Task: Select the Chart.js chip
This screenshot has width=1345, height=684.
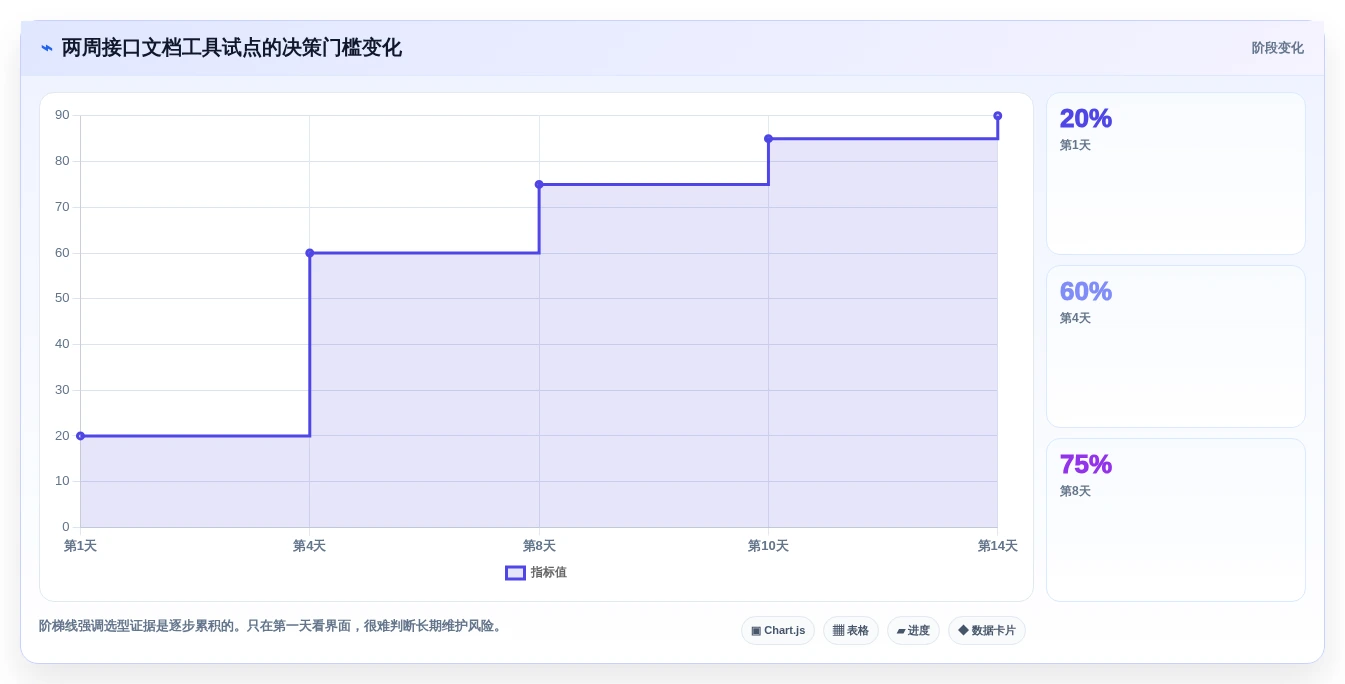Action: (778, 631)
